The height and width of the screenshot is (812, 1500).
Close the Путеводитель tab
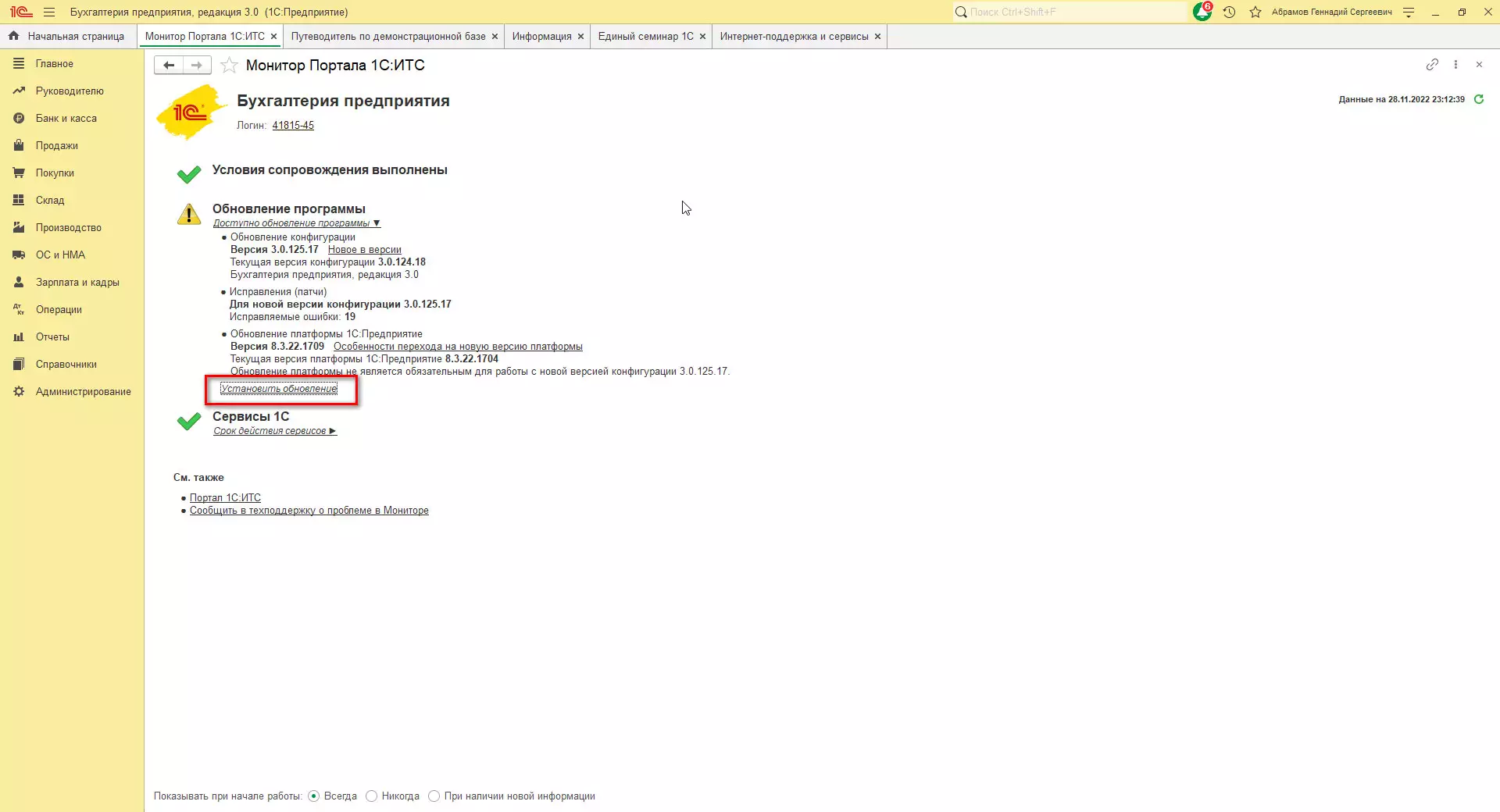pyautogui.click(x=495, y=36)
